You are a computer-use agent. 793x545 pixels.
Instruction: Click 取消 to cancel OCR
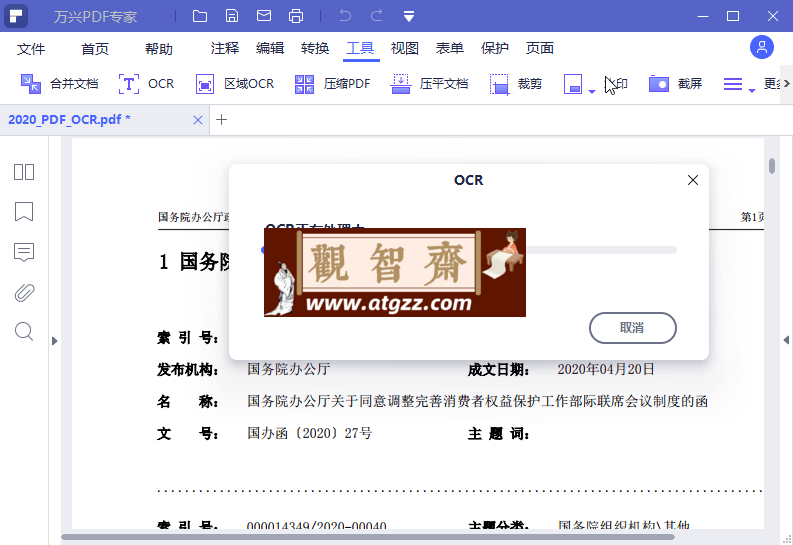point(633,328)
